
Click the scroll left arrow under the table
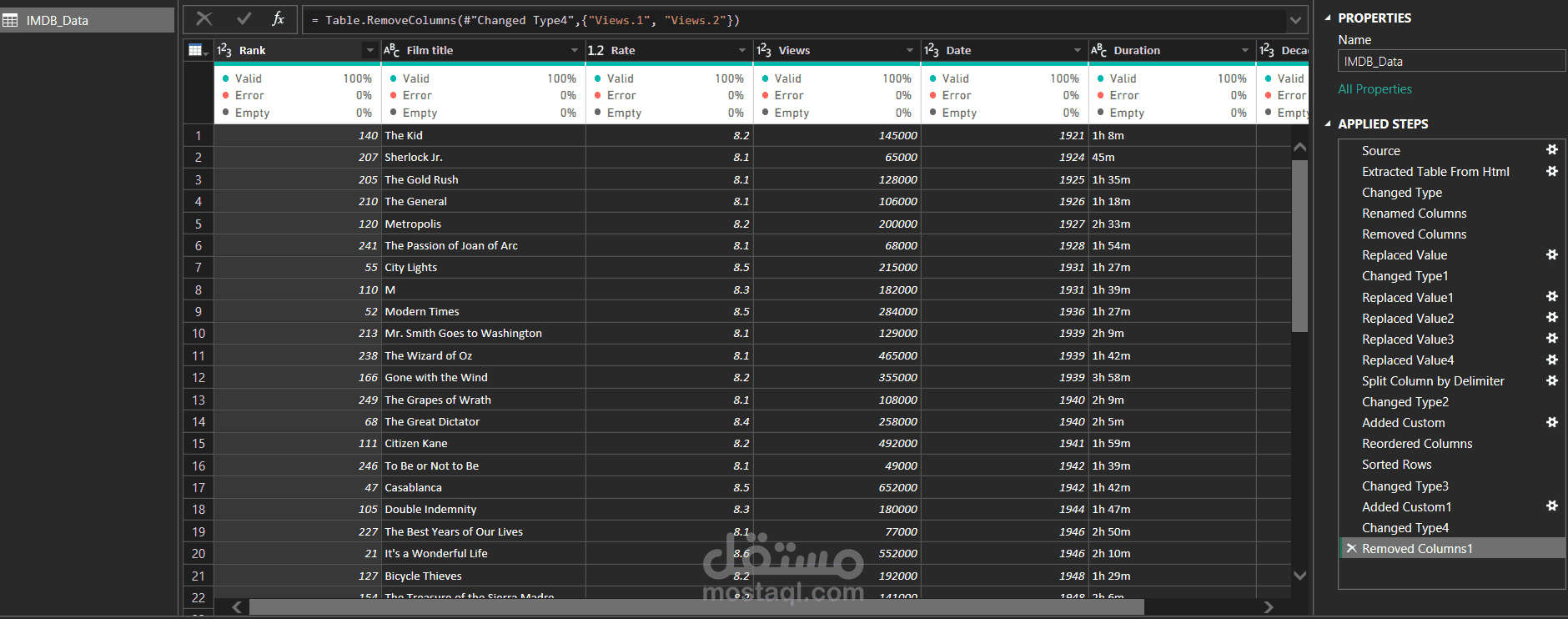coord(237,606)
